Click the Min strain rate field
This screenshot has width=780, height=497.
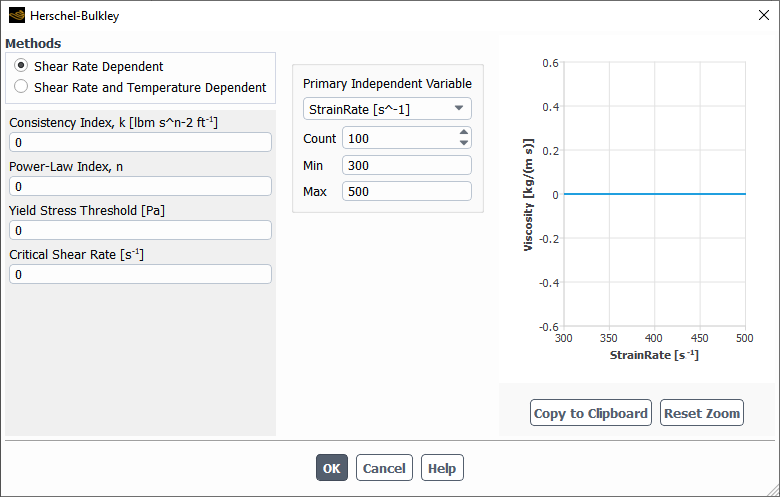tap(406, 165)
